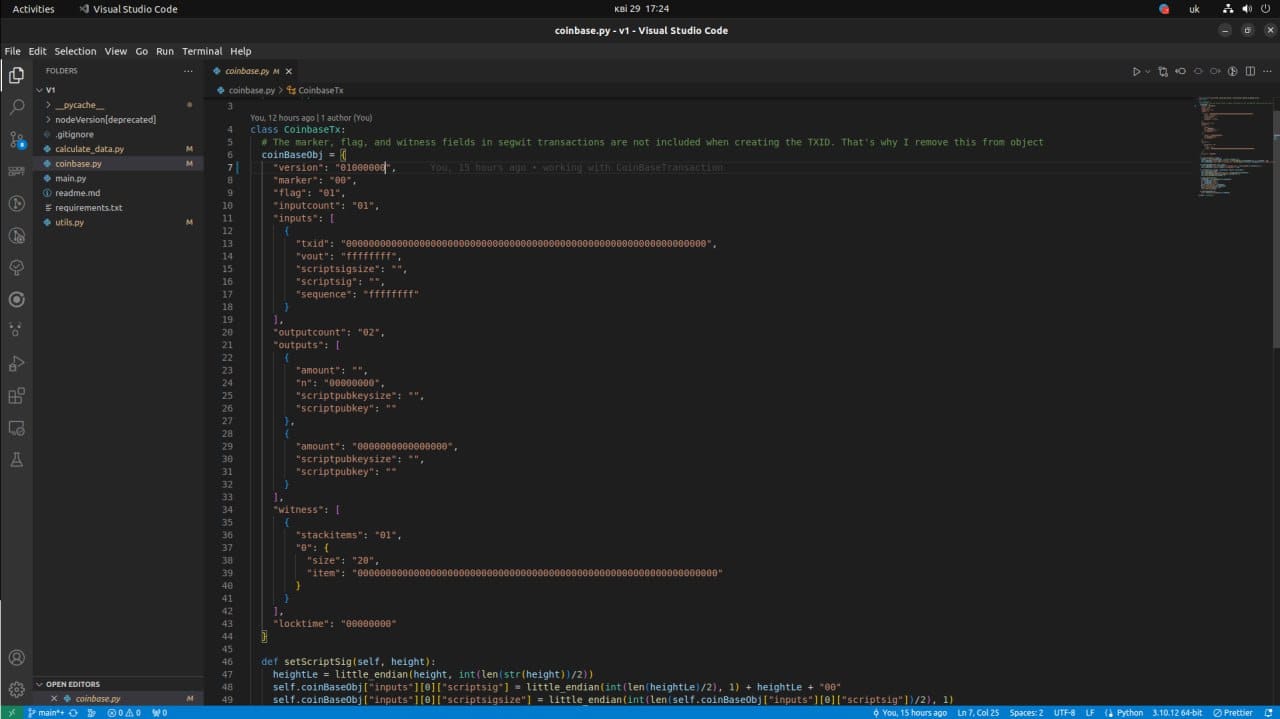1280x719 pixels.
Task: Open the Search view in activity bar
Action: 16,106
